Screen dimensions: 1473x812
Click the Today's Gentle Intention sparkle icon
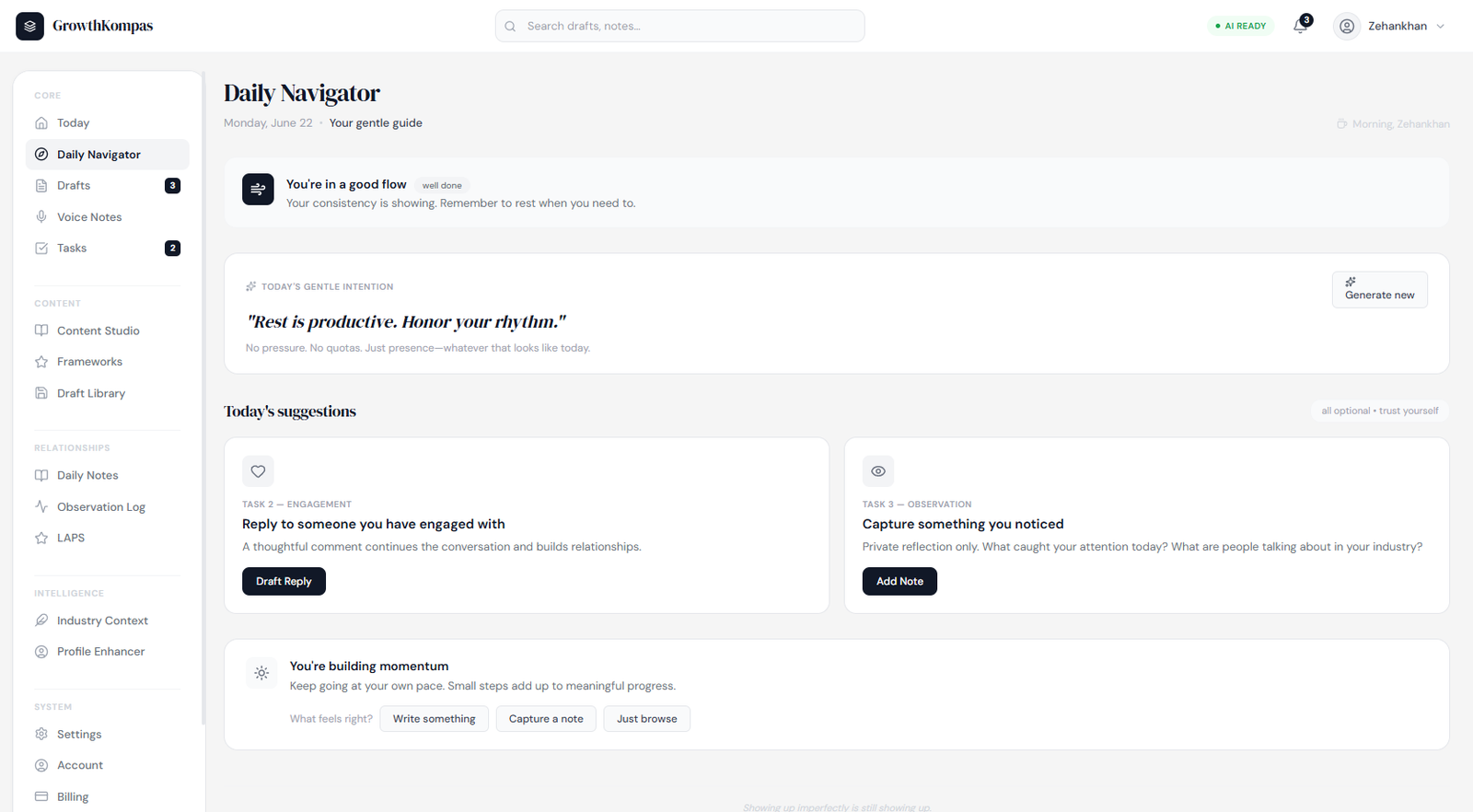pos(250,286)
